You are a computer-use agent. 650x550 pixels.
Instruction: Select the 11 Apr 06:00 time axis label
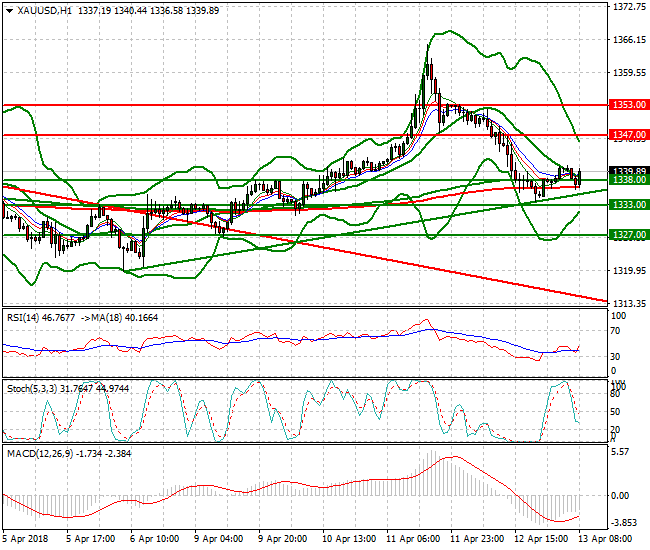point(413,539)
